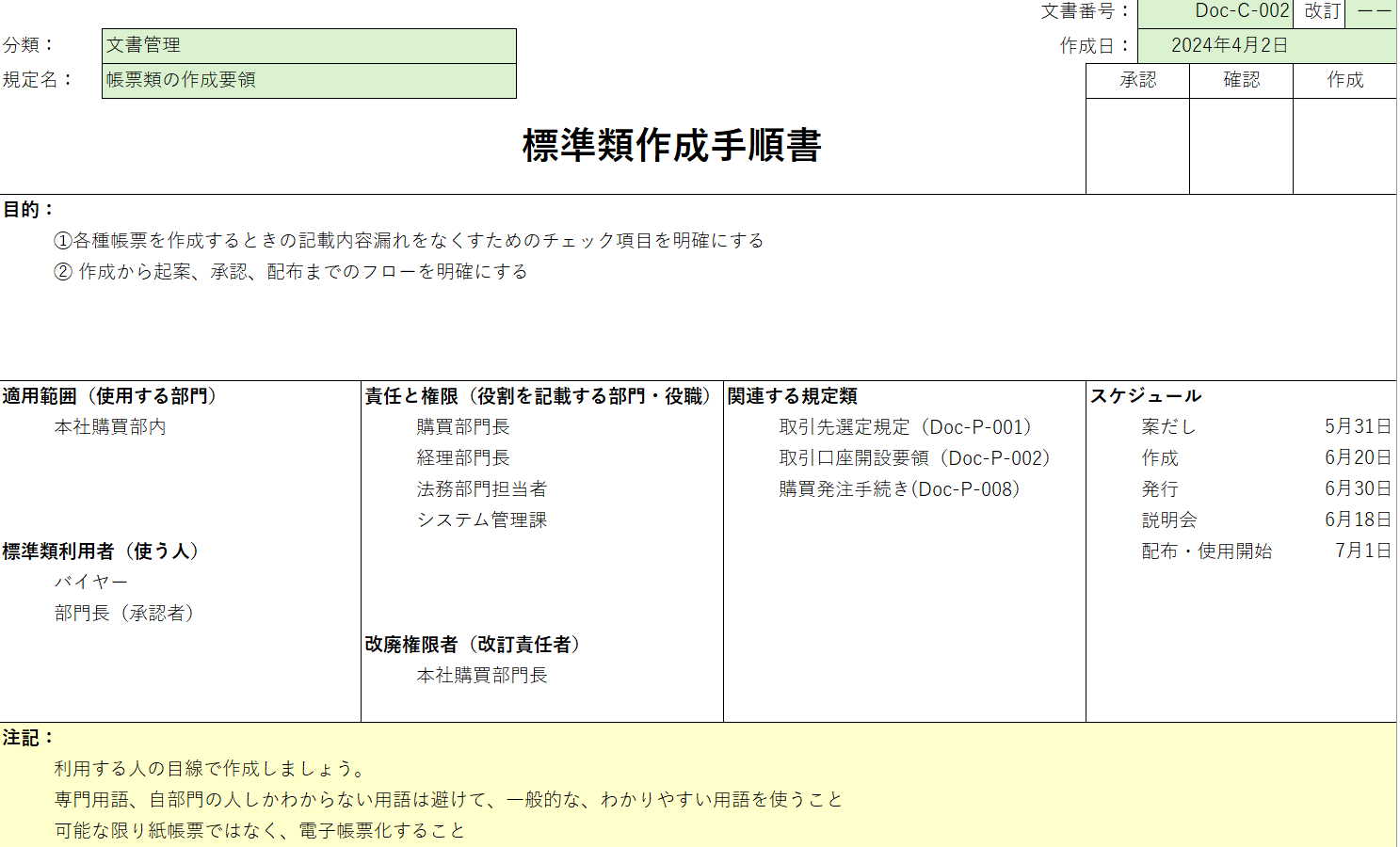Select the 購買部門長 cell

tap(463, 426)
